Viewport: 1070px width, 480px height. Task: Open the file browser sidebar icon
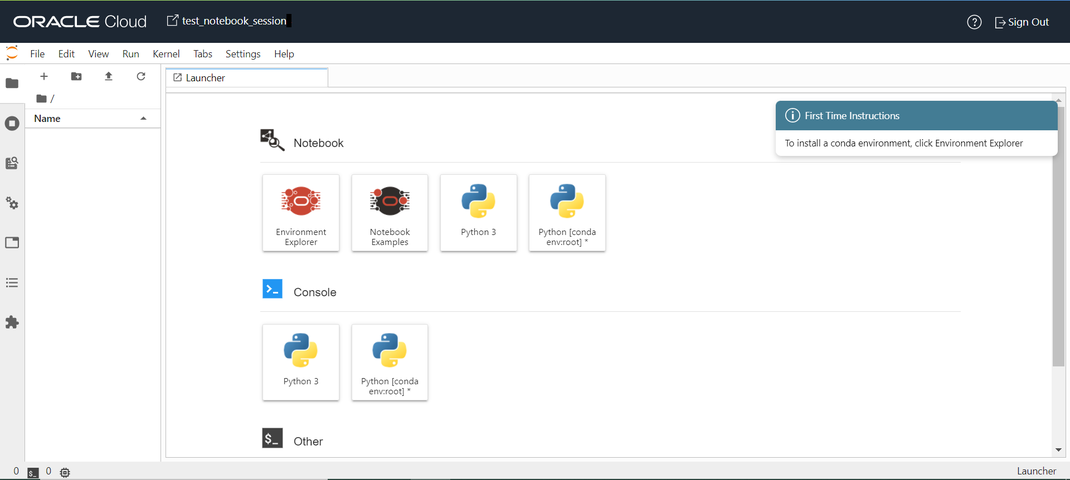pos(12,83)
